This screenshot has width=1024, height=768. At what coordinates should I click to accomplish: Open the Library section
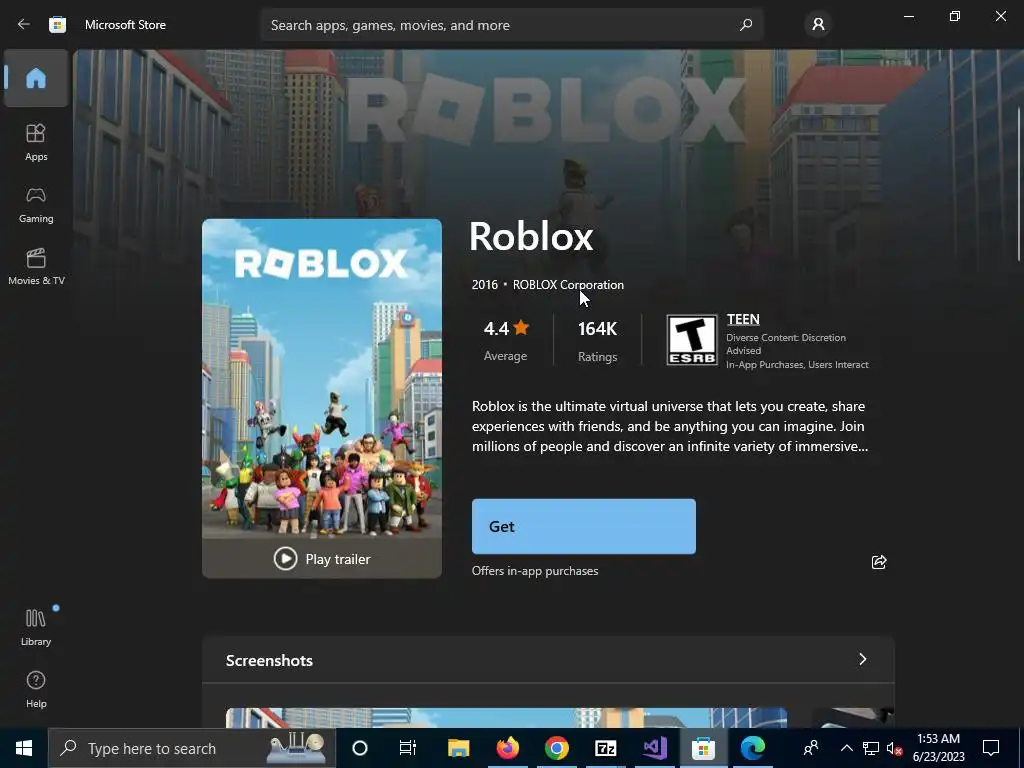36,627
